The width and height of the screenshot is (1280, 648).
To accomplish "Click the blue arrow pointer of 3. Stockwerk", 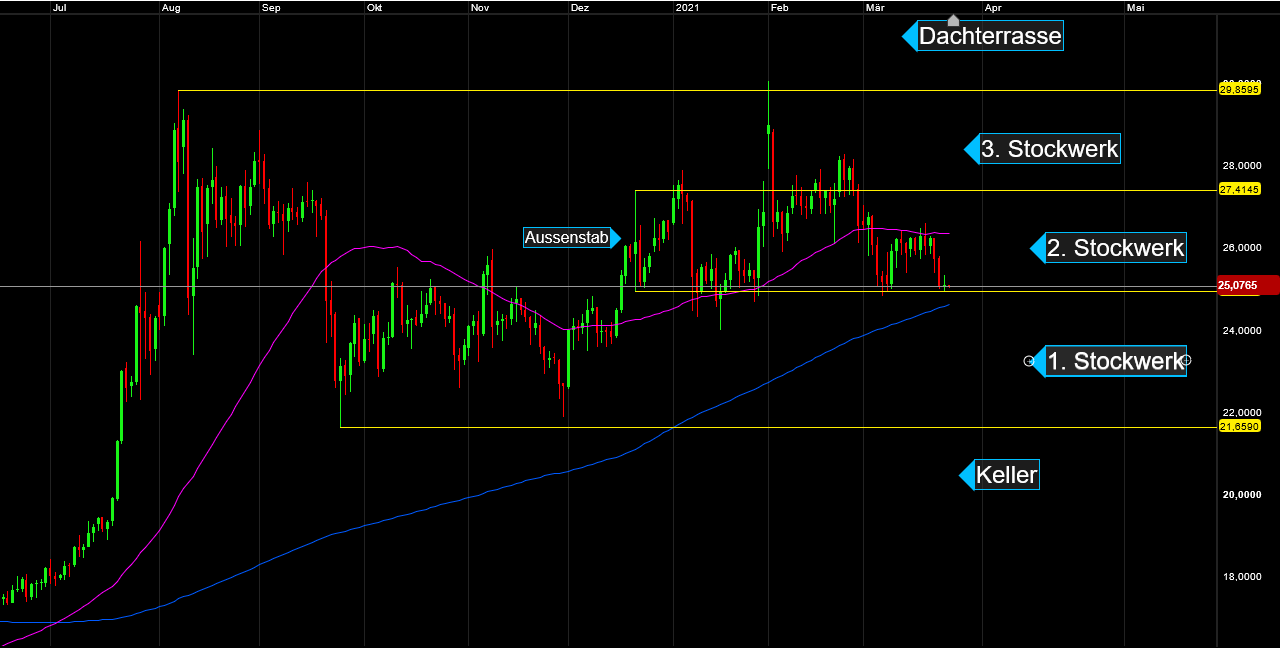I will pyautogui.click(x=972, y=149).
